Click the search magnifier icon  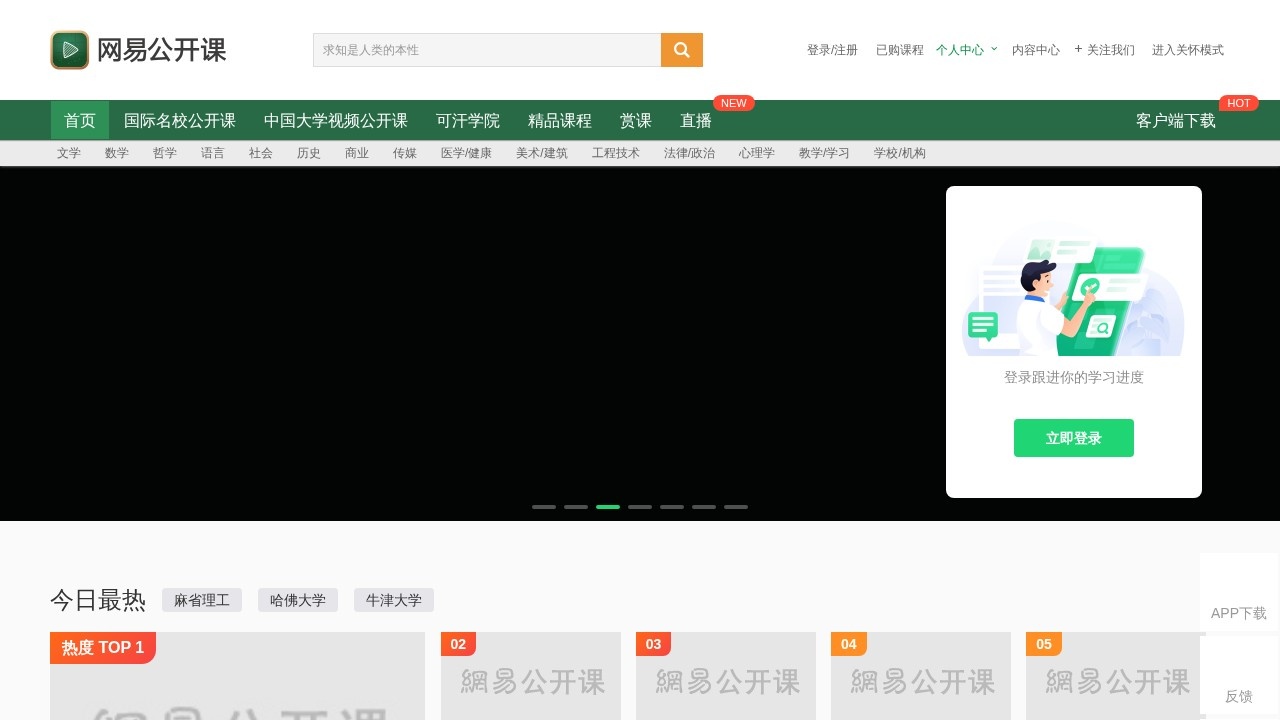click(x=681, y=49)
